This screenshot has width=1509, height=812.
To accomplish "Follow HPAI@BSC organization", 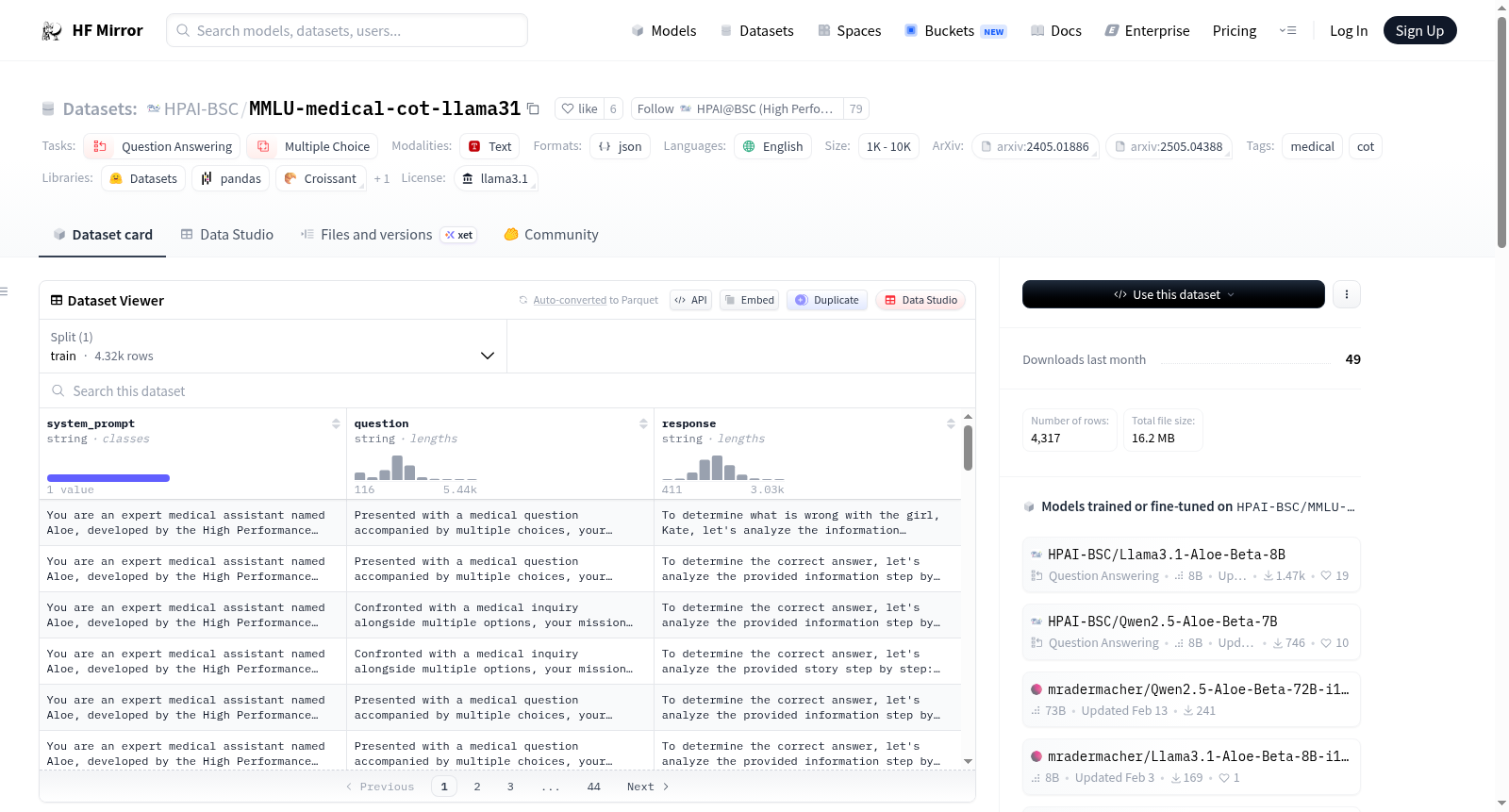I will point(738,108).
